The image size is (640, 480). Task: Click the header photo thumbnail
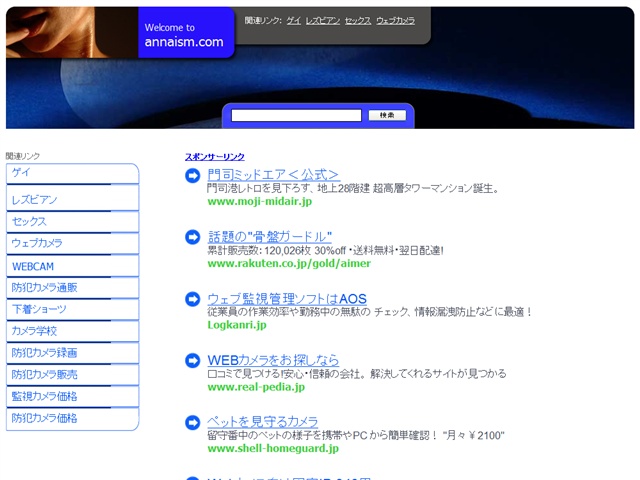tap(72, 32)
